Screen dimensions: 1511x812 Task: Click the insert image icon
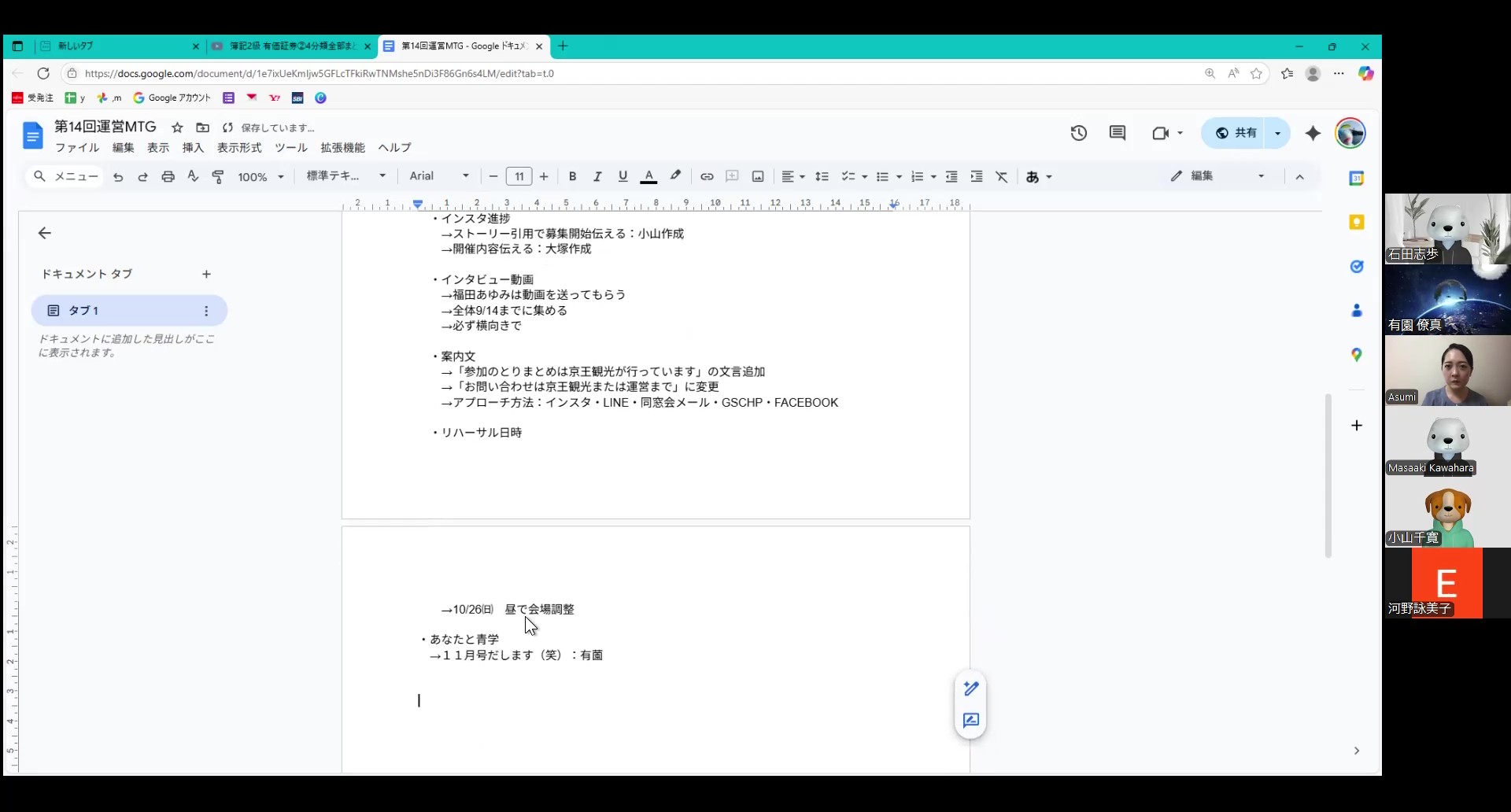pos(758,177)
